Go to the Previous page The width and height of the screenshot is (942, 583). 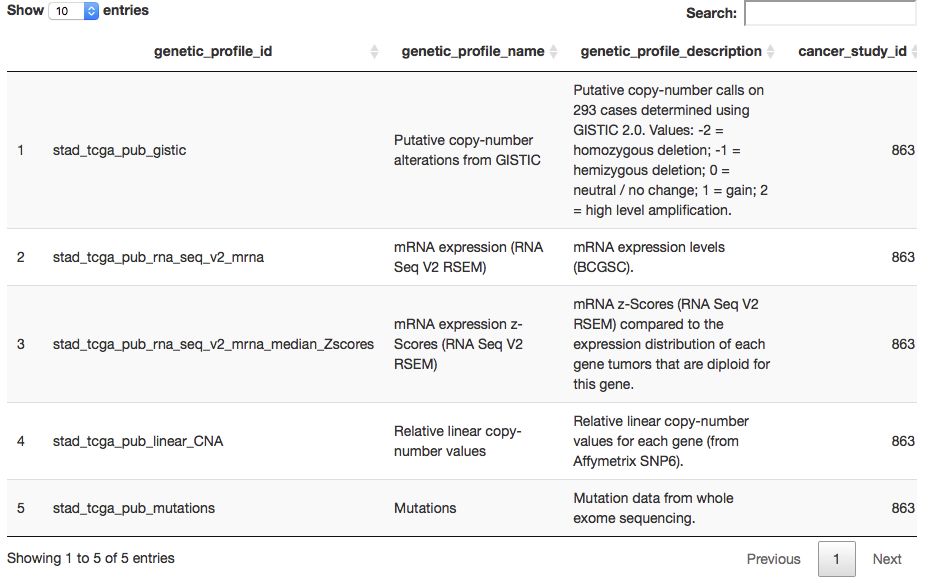[x=773, y=559]
